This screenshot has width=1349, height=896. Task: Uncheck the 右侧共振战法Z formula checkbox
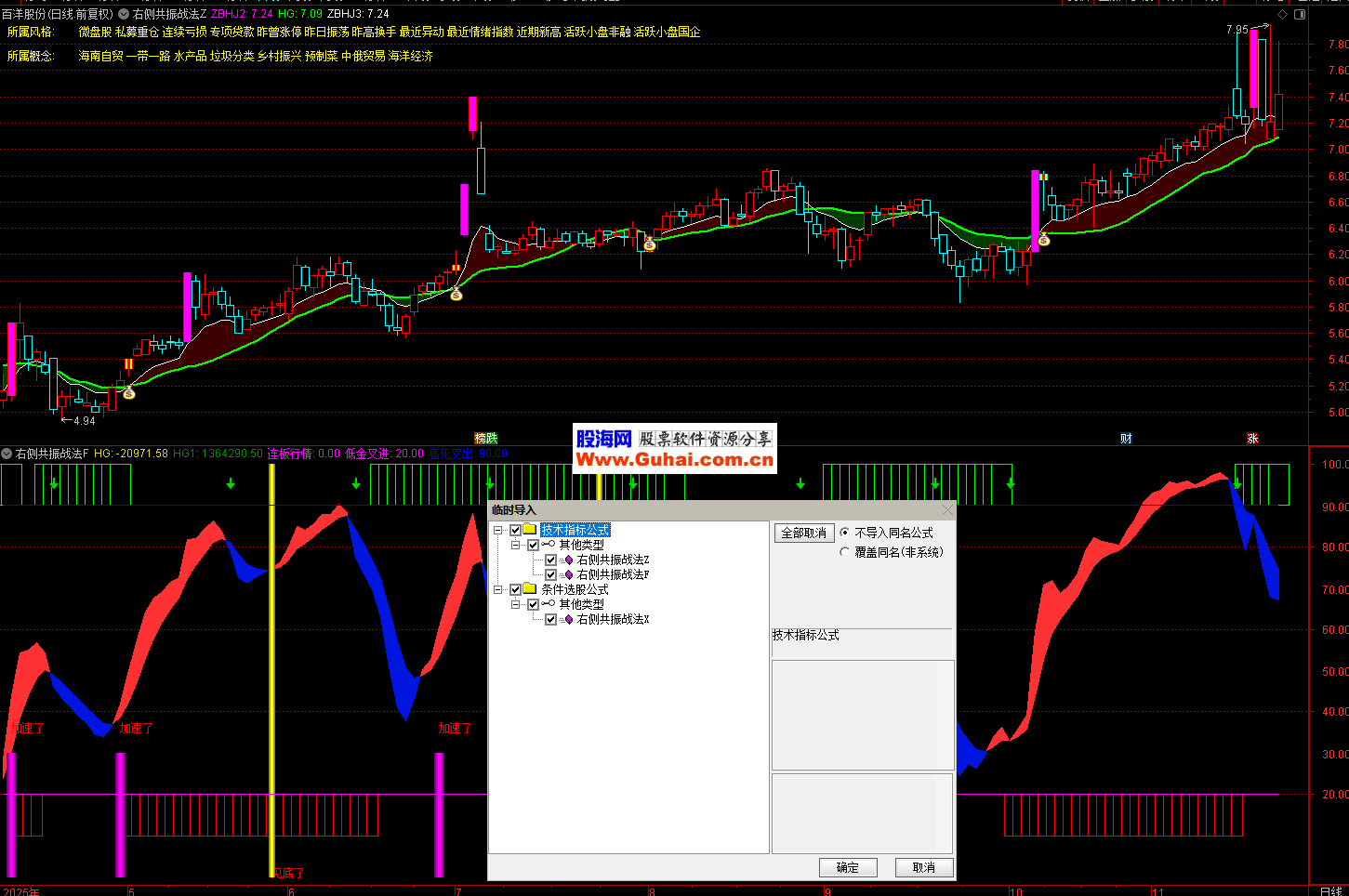click(550, 560)
